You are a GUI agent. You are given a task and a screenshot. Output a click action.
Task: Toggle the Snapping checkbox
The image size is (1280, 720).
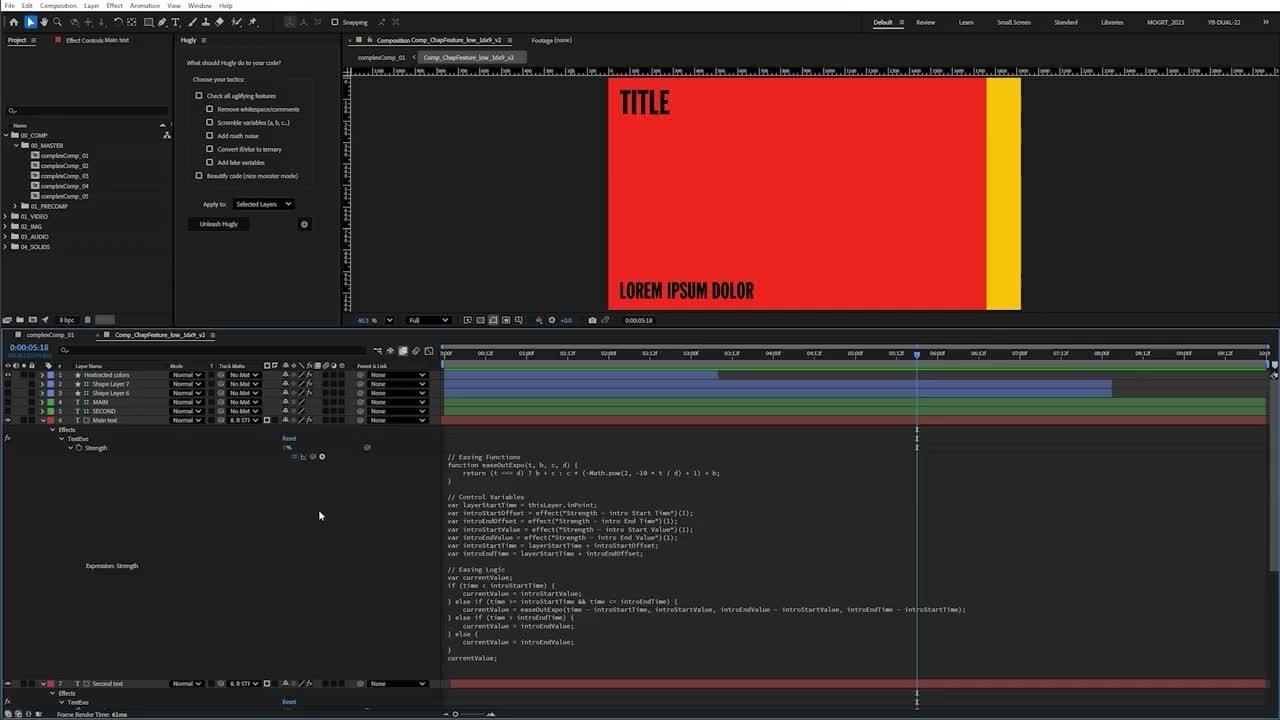(335, 22)
